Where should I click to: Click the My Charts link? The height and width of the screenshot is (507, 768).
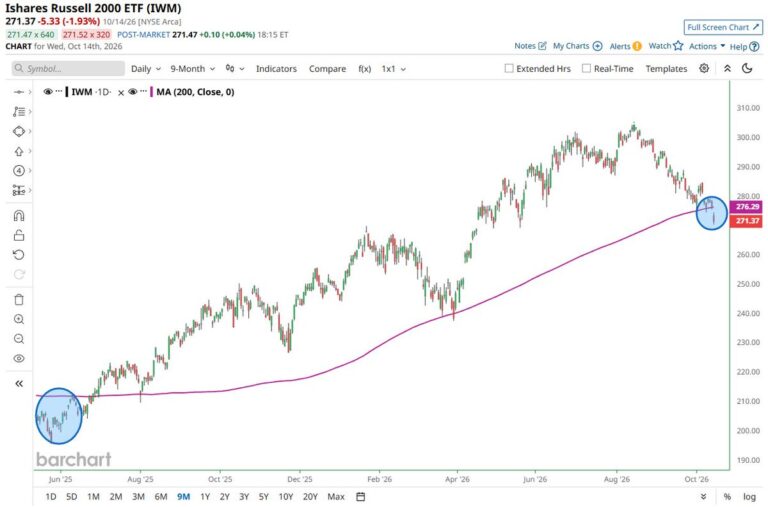[571, 46]
